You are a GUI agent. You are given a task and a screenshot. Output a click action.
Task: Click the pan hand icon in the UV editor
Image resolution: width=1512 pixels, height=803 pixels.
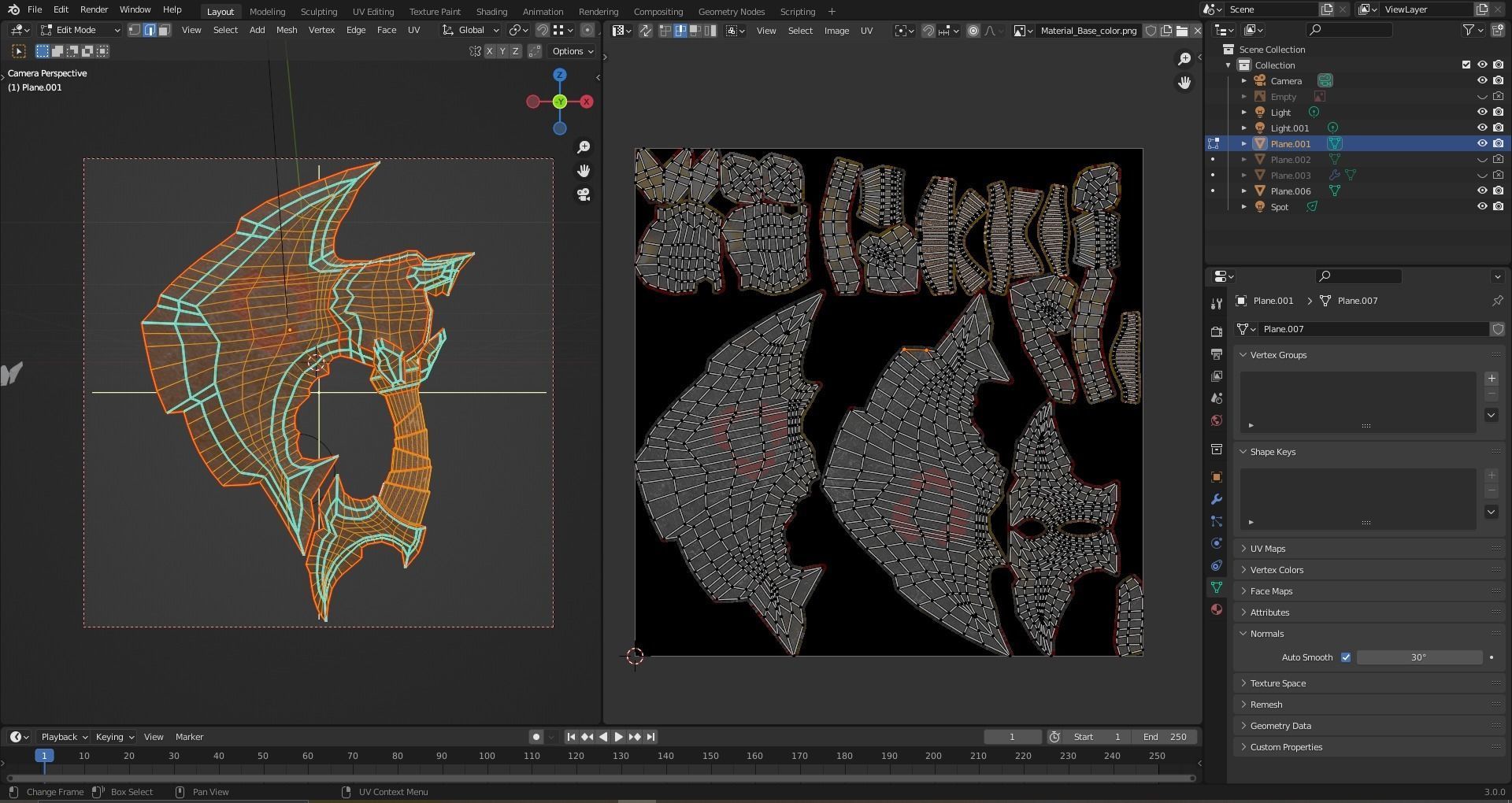coord(1184,83)
